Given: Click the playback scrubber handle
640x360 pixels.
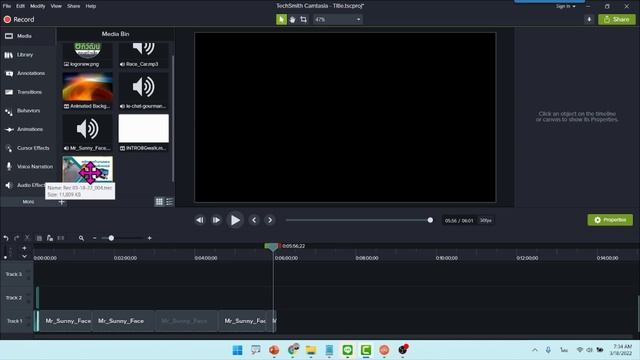Looking at the screenshot, I should (x=430, y=220).
